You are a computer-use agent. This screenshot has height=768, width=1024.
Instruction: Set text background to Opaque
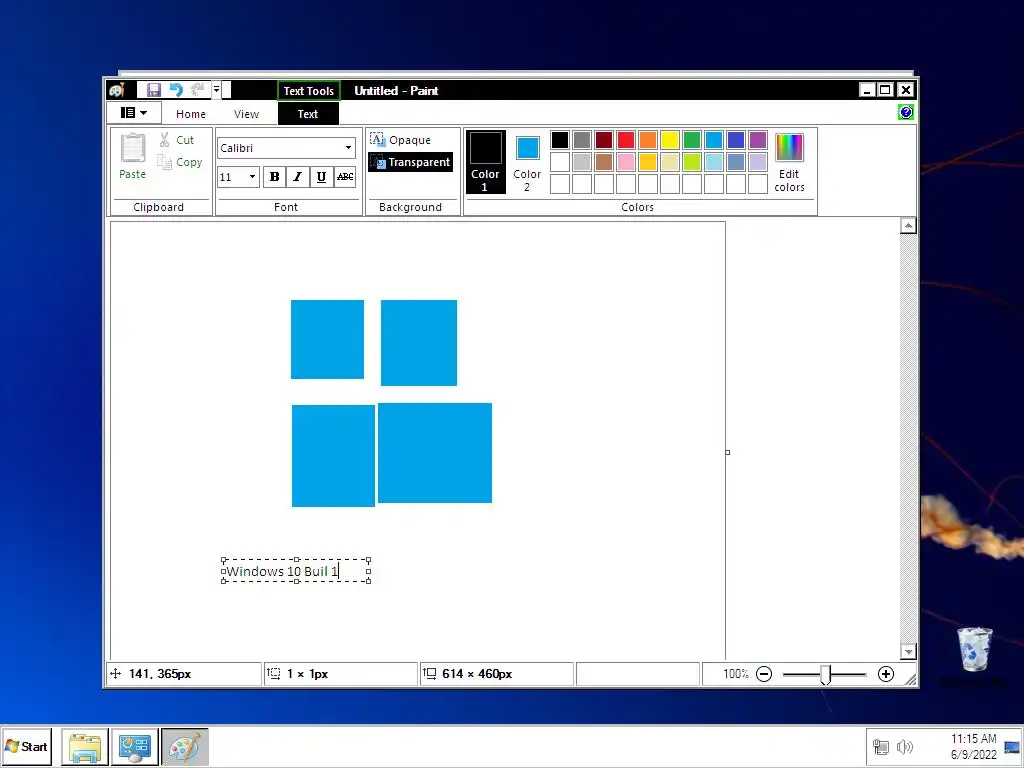pos(400,140)
